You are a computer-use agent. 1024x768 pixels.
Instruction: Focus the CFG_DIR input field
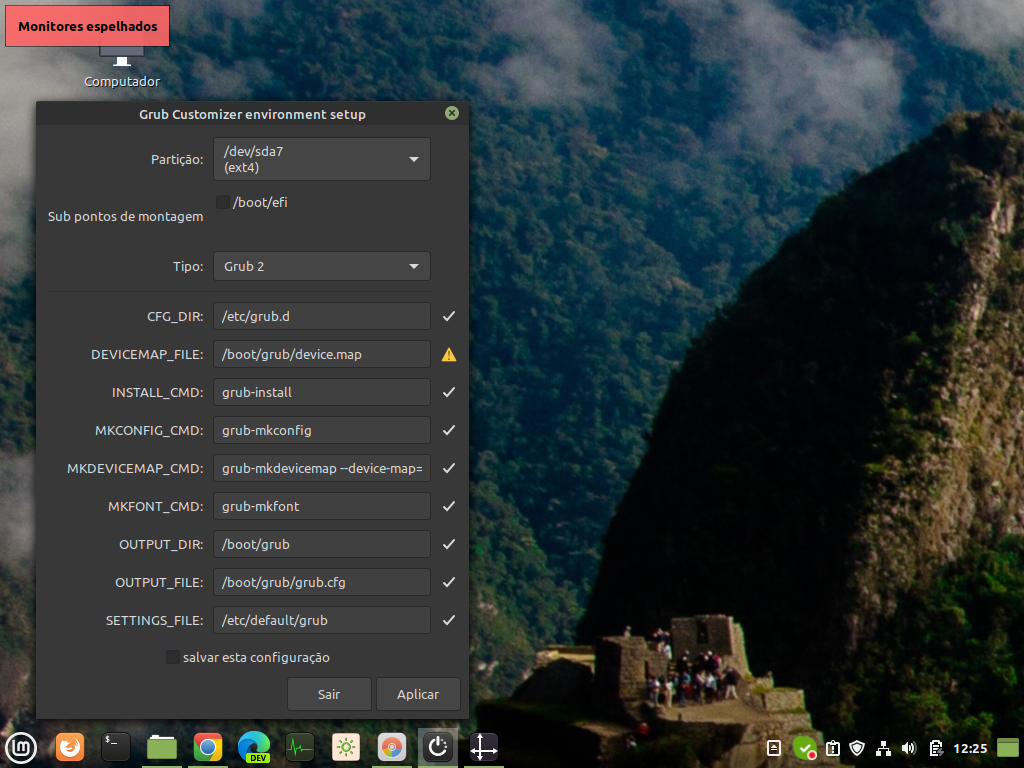point(321,316)
